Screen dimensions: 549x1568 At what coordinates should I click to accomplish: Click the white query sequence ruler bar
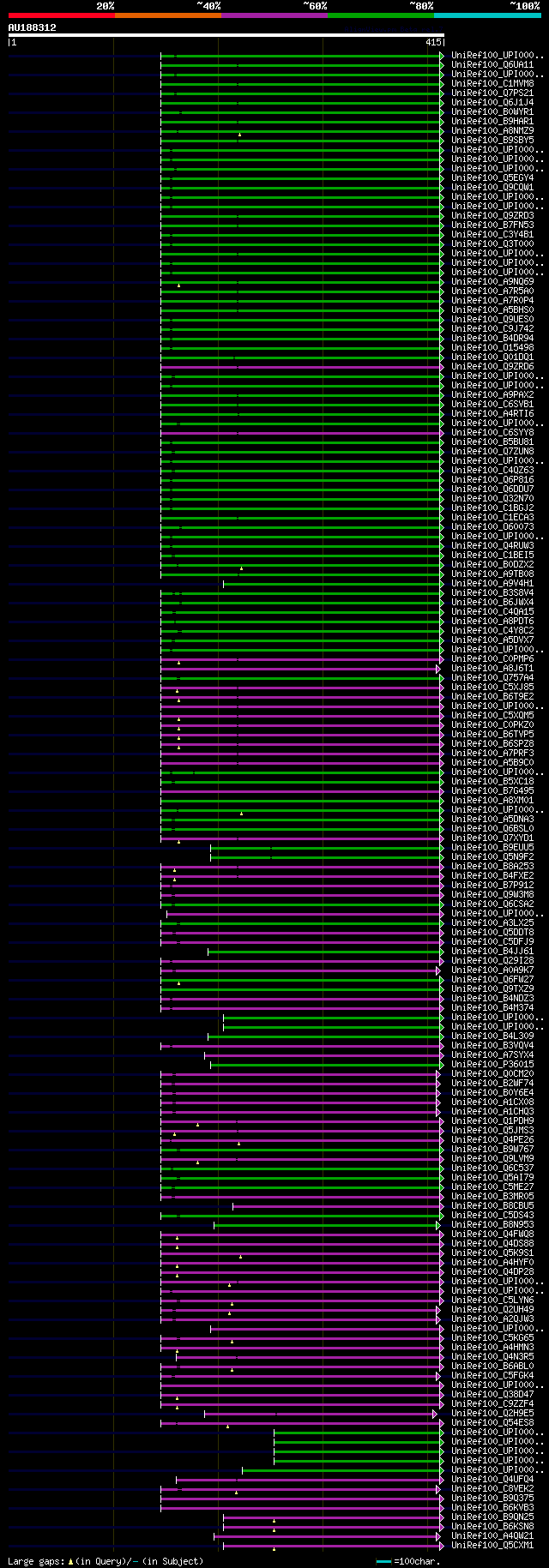tap(226, 35)
